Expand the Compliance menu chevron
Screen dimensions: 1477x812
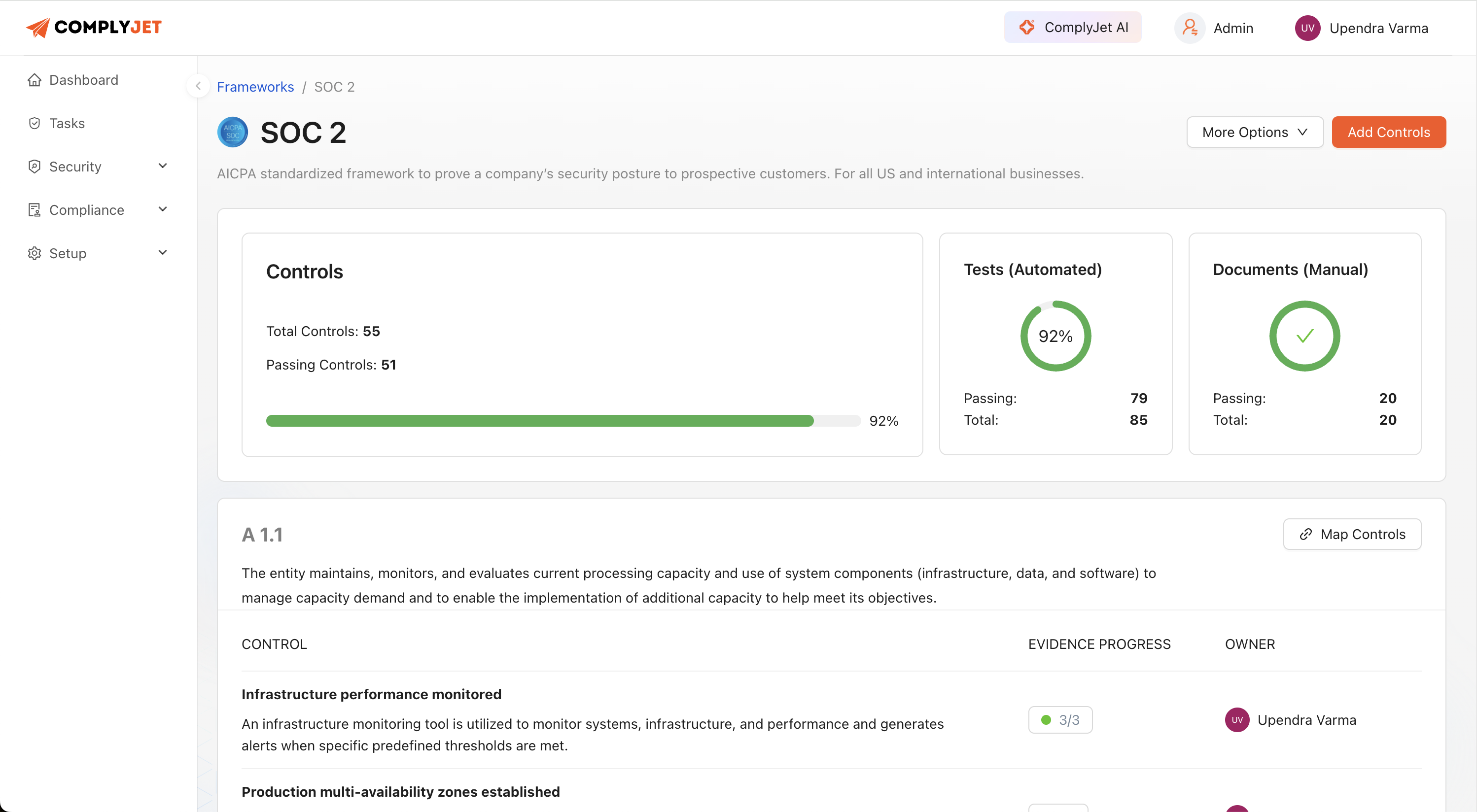(x=163, y=209)
